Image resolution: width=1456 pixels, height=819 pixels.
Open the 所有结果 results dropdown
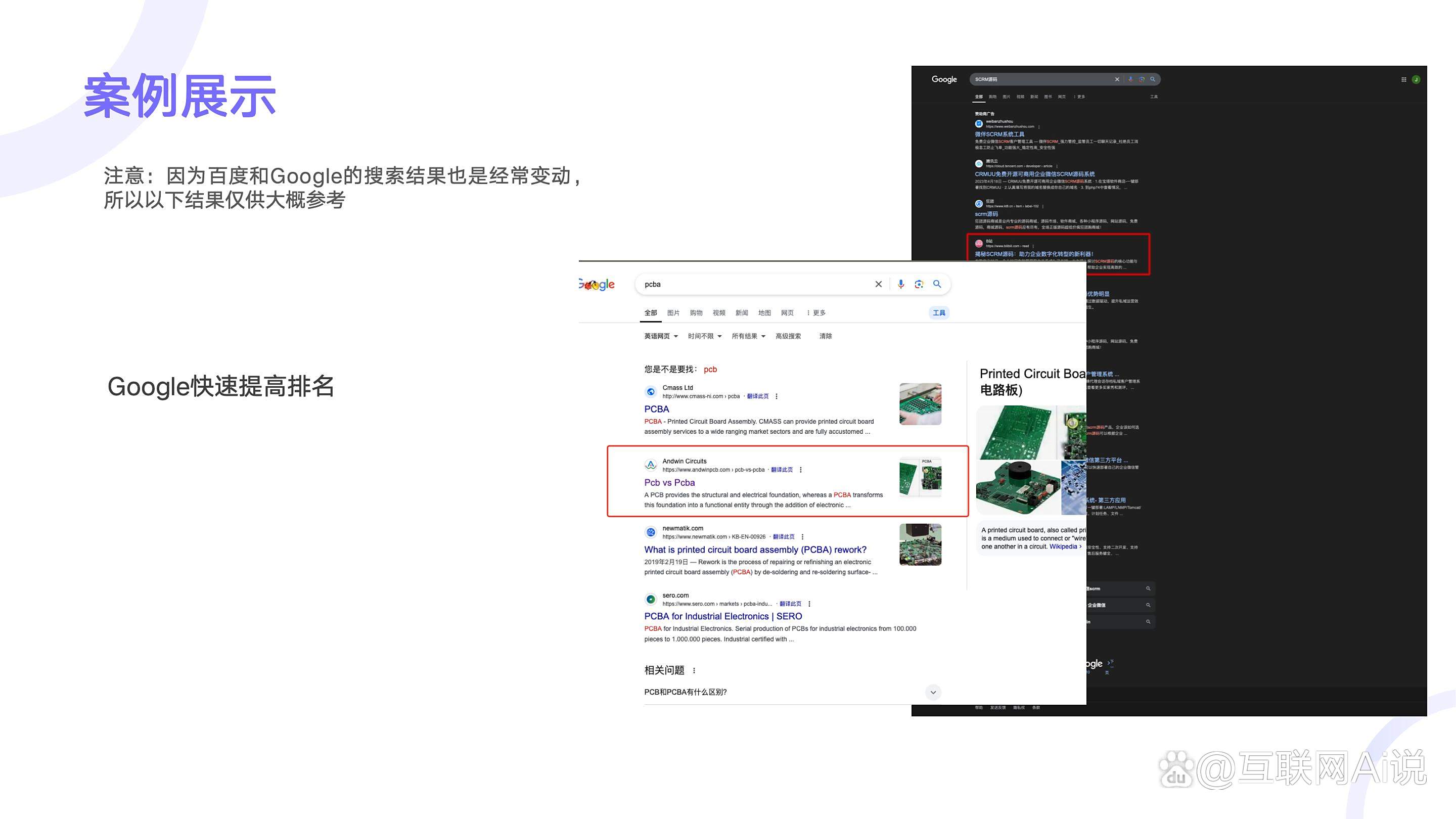748,336
